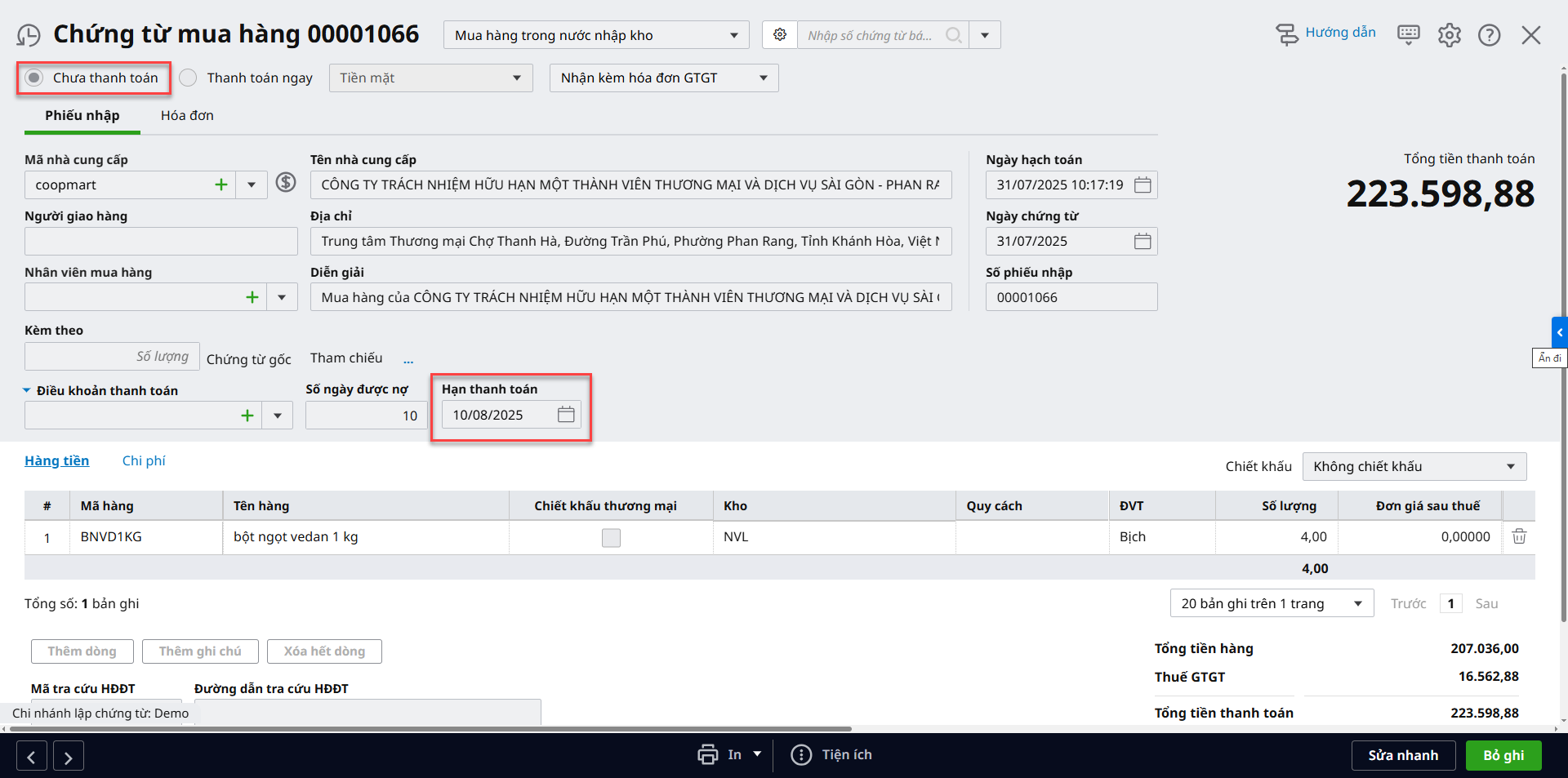
Task: Select the Chưa thanh toán radio option
Action: 34,78
